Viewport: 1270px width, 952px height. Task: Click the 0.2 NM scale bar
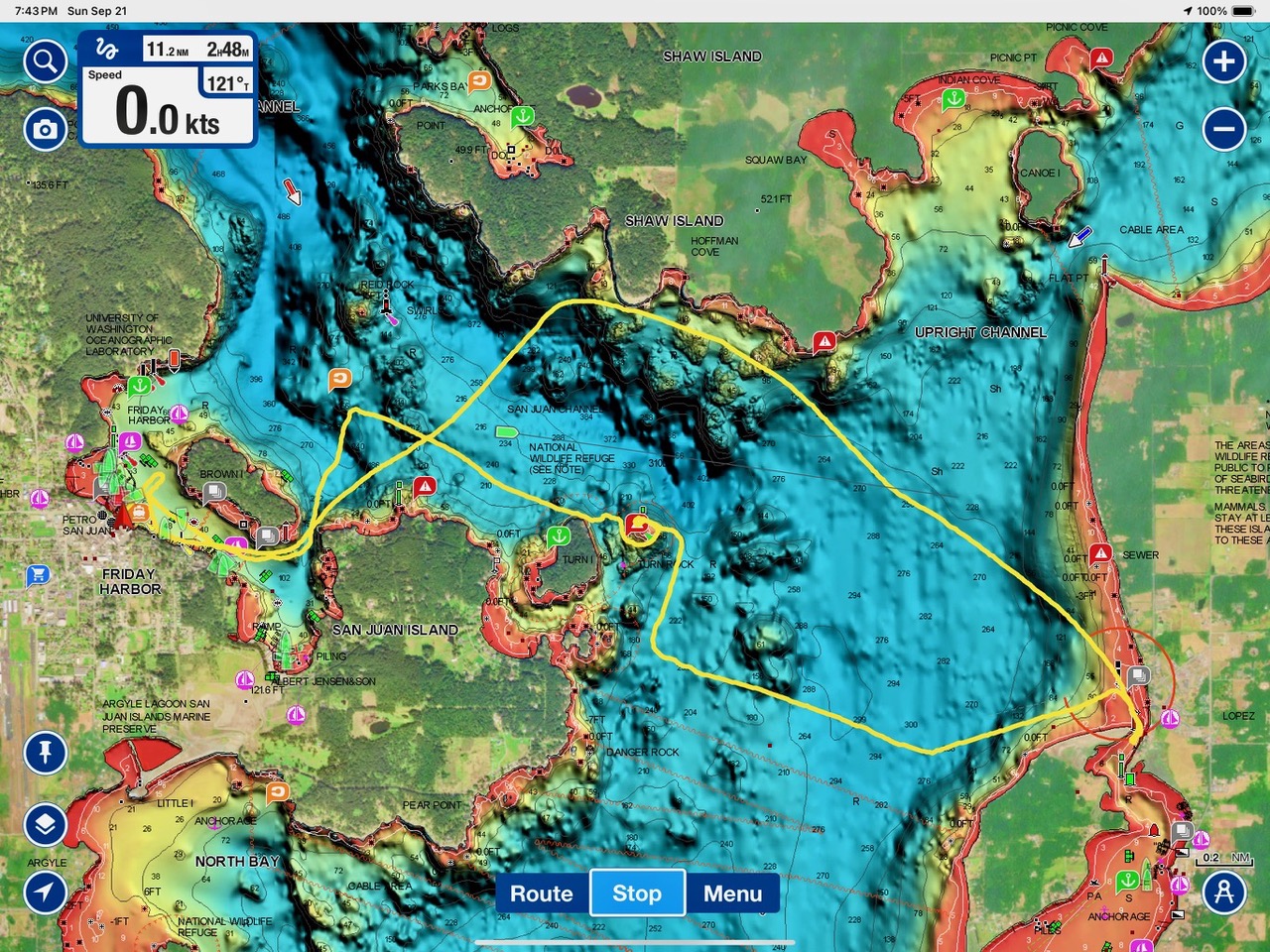tap(1224, 858)
